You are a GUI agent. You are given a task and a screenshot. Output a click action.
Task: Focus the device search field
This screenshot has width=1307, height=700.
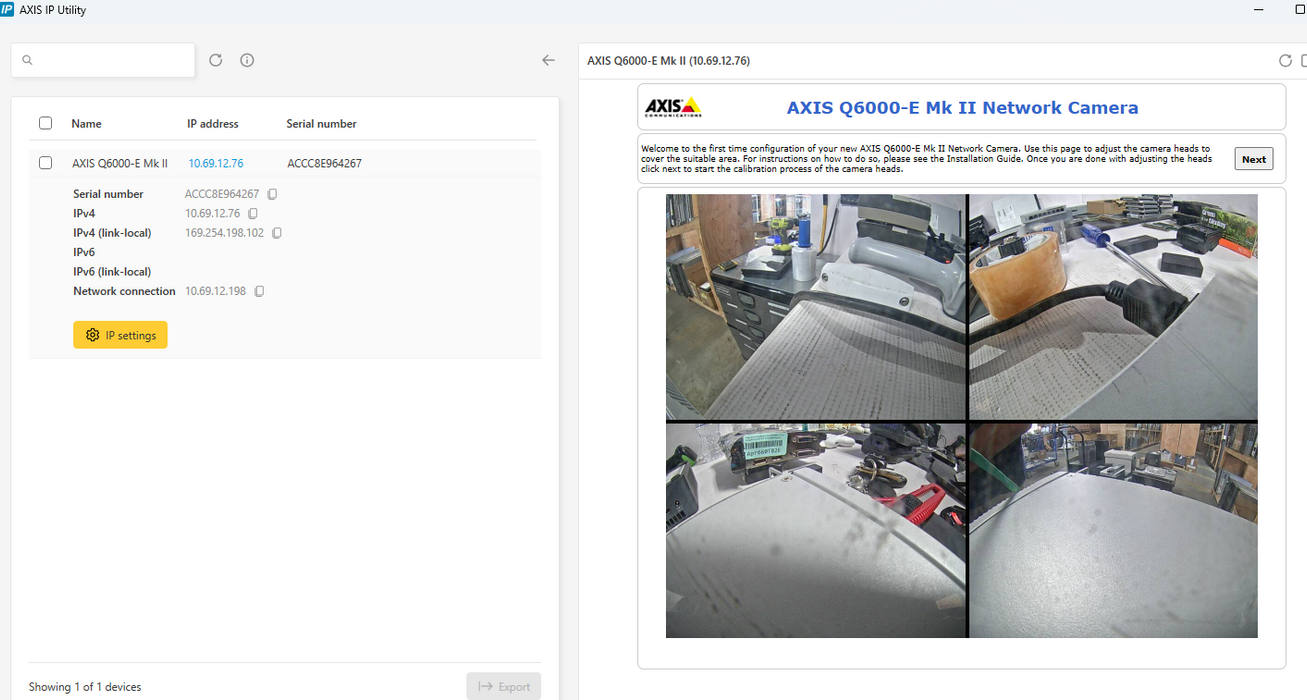[103, 60]
